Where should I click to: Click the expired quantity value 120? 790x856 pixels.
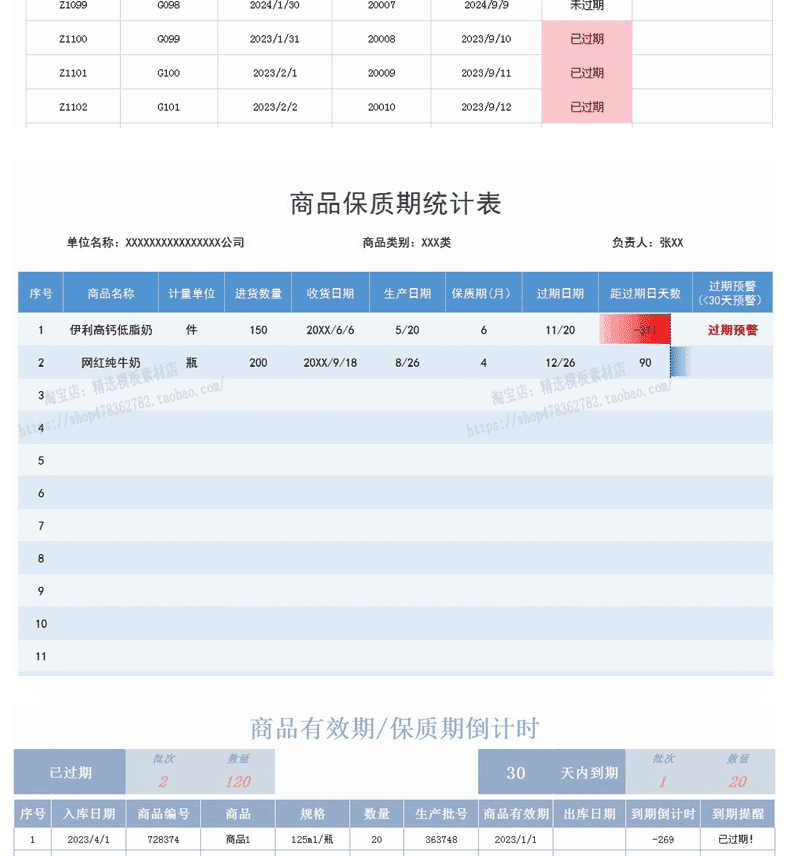point(238,782)
